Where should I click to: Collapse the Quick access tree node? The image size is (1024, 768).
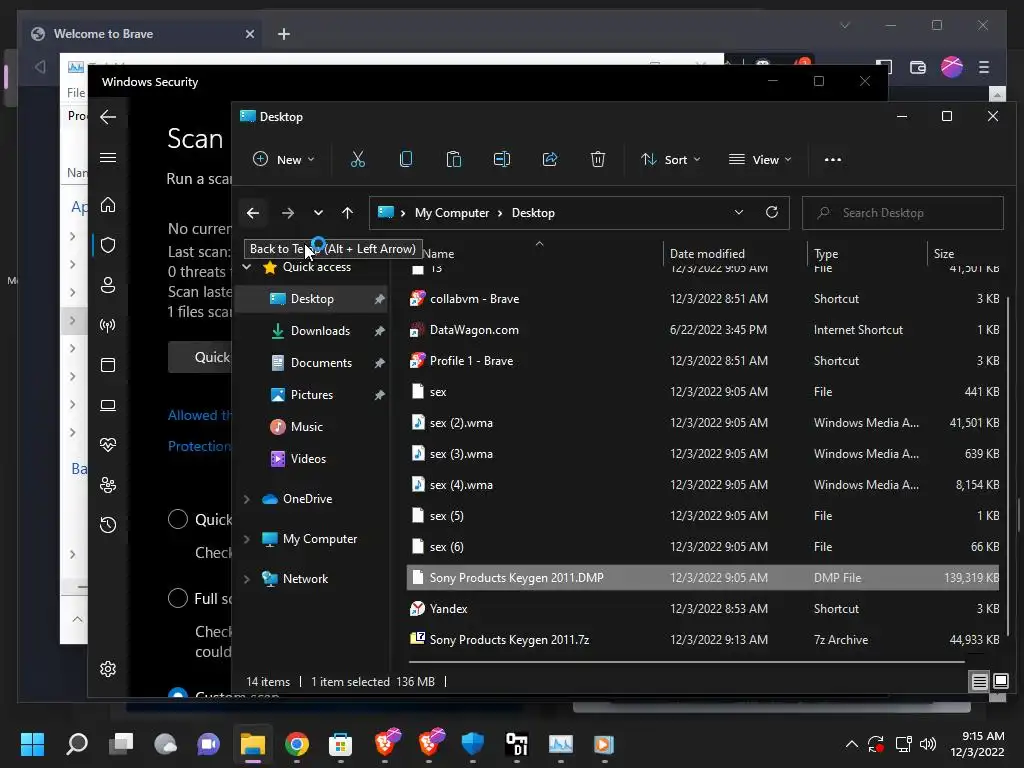click(247, 267)
